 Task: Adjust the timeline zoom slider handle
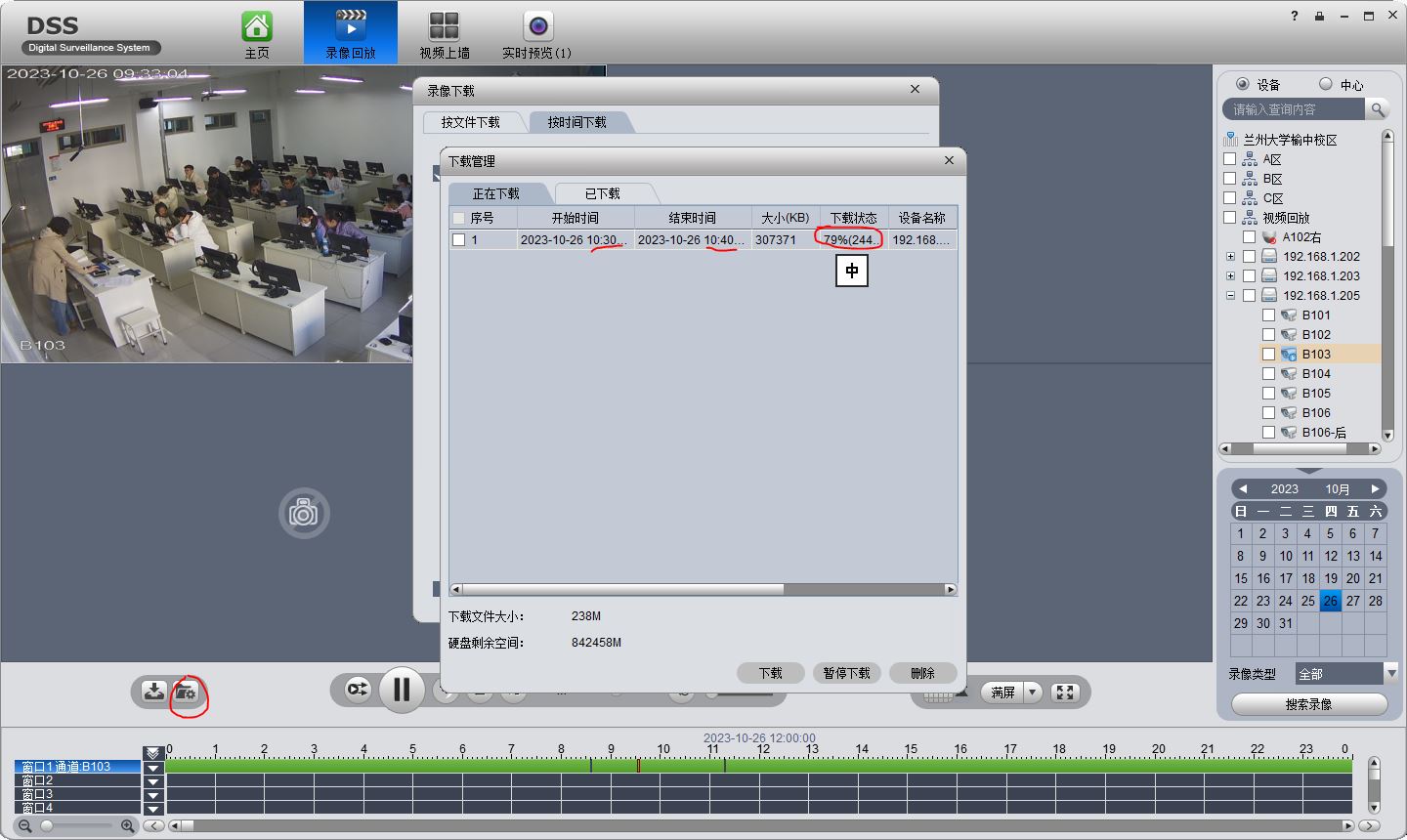[x=46, y=826]
